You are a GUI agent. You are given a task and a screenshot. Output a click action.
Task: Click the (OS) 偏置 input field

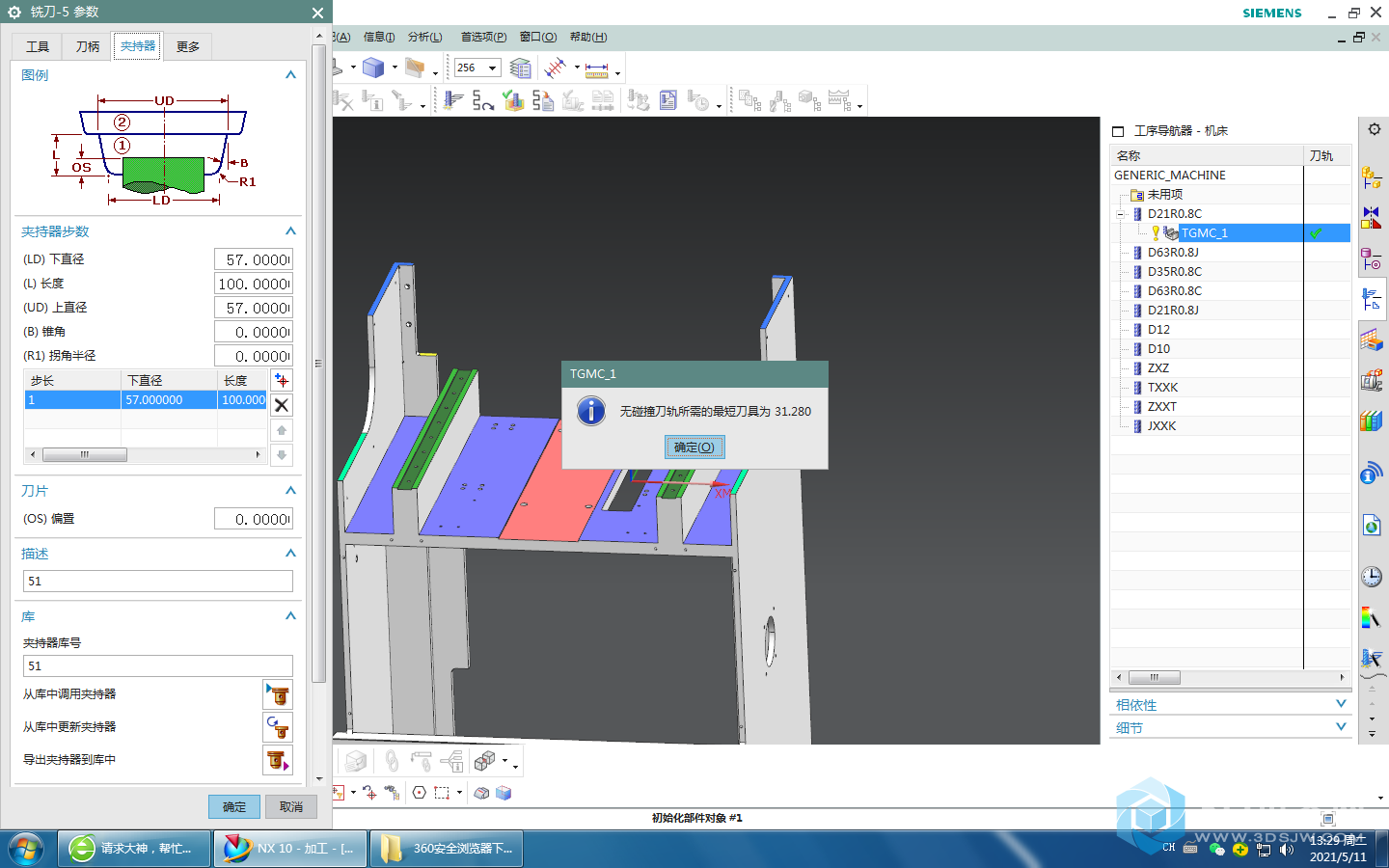point(254,519)
